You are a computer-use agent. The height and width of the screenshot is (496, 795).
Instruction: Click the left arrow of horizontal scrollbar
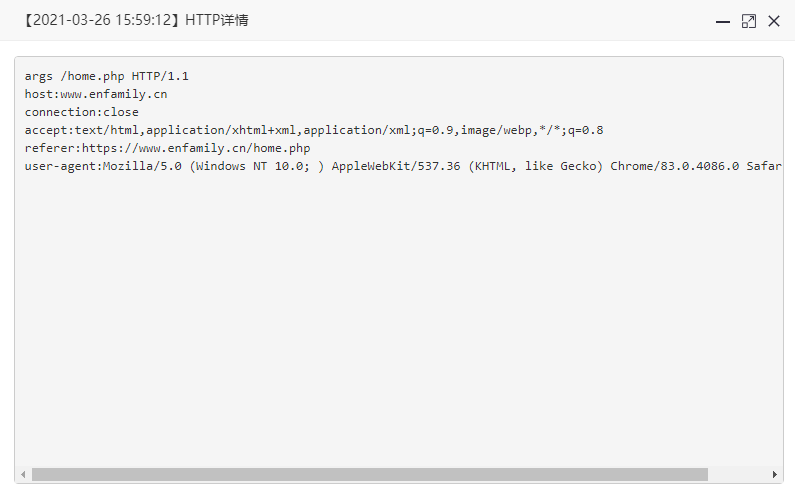[23, 475]
